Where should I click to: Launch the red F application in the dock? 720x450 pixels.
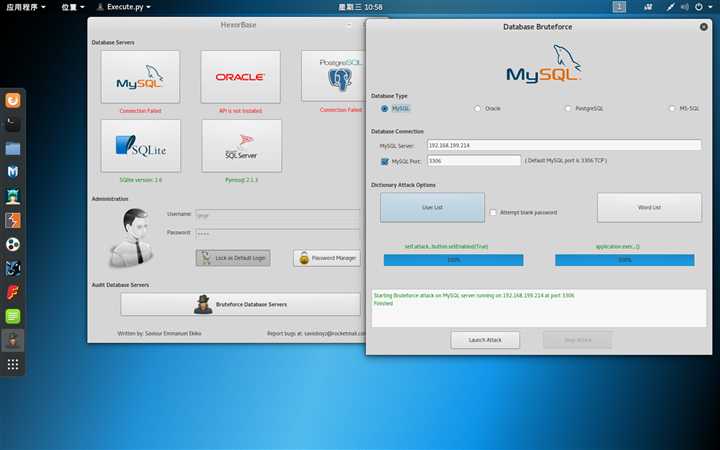[13, 292]
